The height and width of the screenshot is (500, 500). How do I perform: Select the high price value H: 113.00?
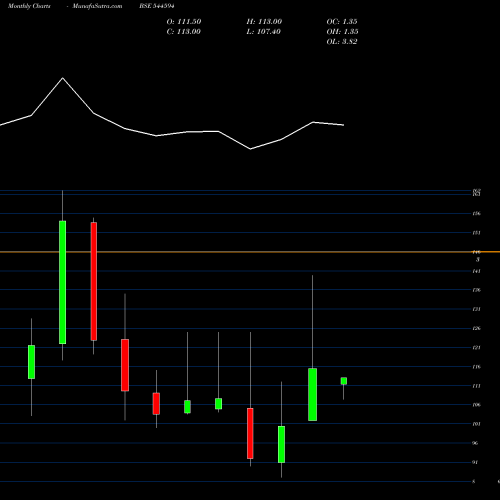pos(264,22)
